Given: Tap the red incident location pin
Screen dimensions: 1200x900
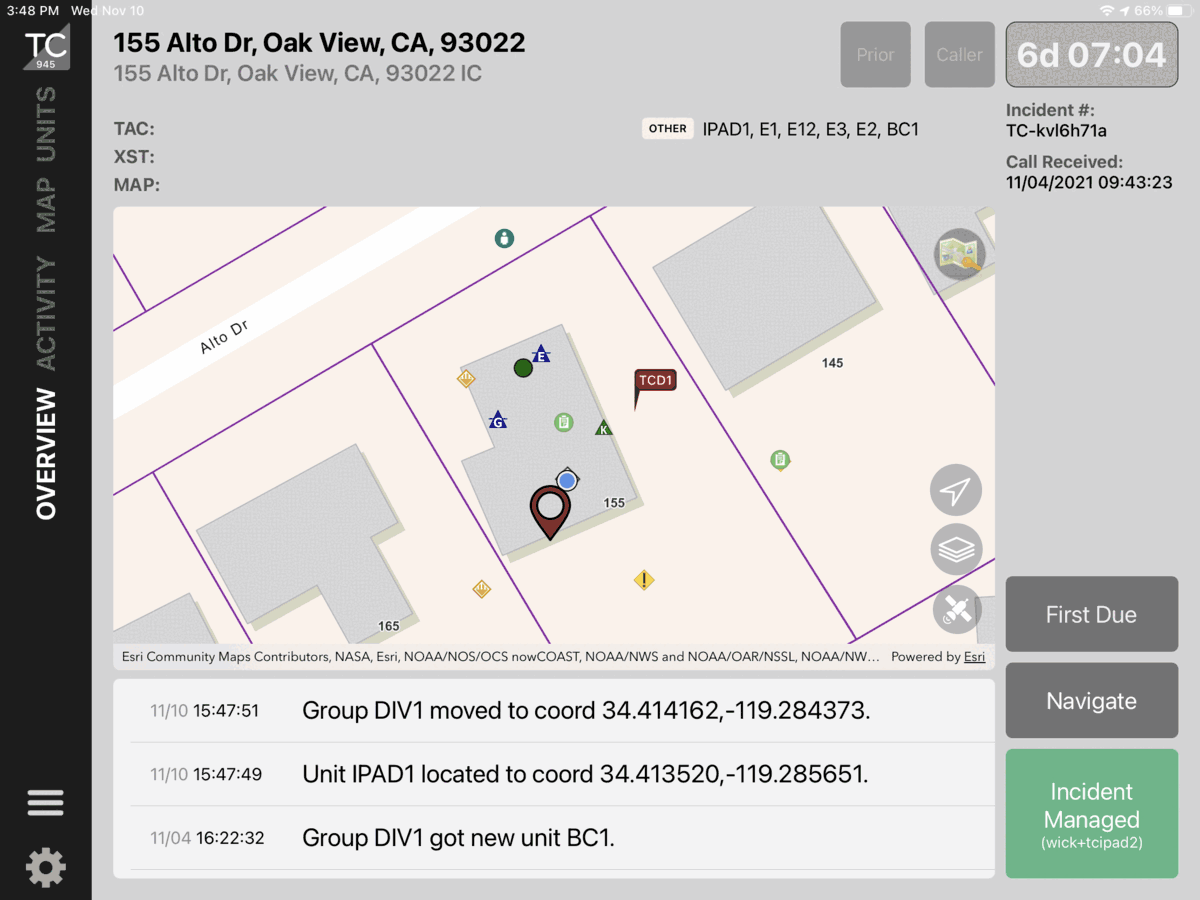Looking at the screenshot, I should (550, 510).
